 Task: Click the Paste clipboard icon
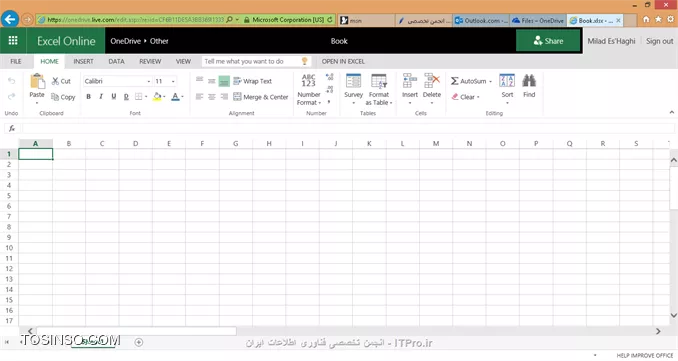click(x=37, y=81)
